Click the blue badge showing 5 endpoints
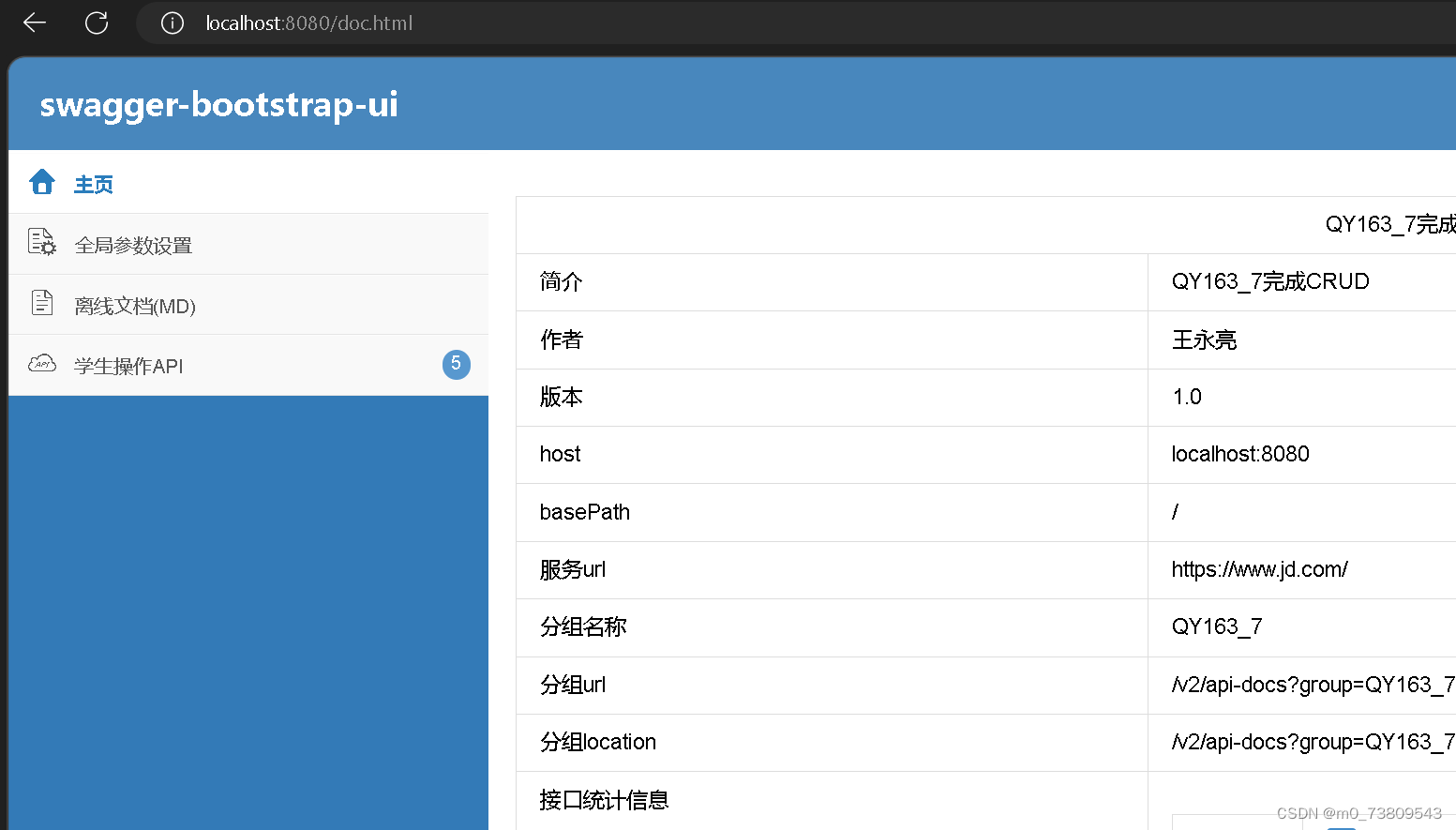This screenshot has width=1456, height=830. (457, 365)
